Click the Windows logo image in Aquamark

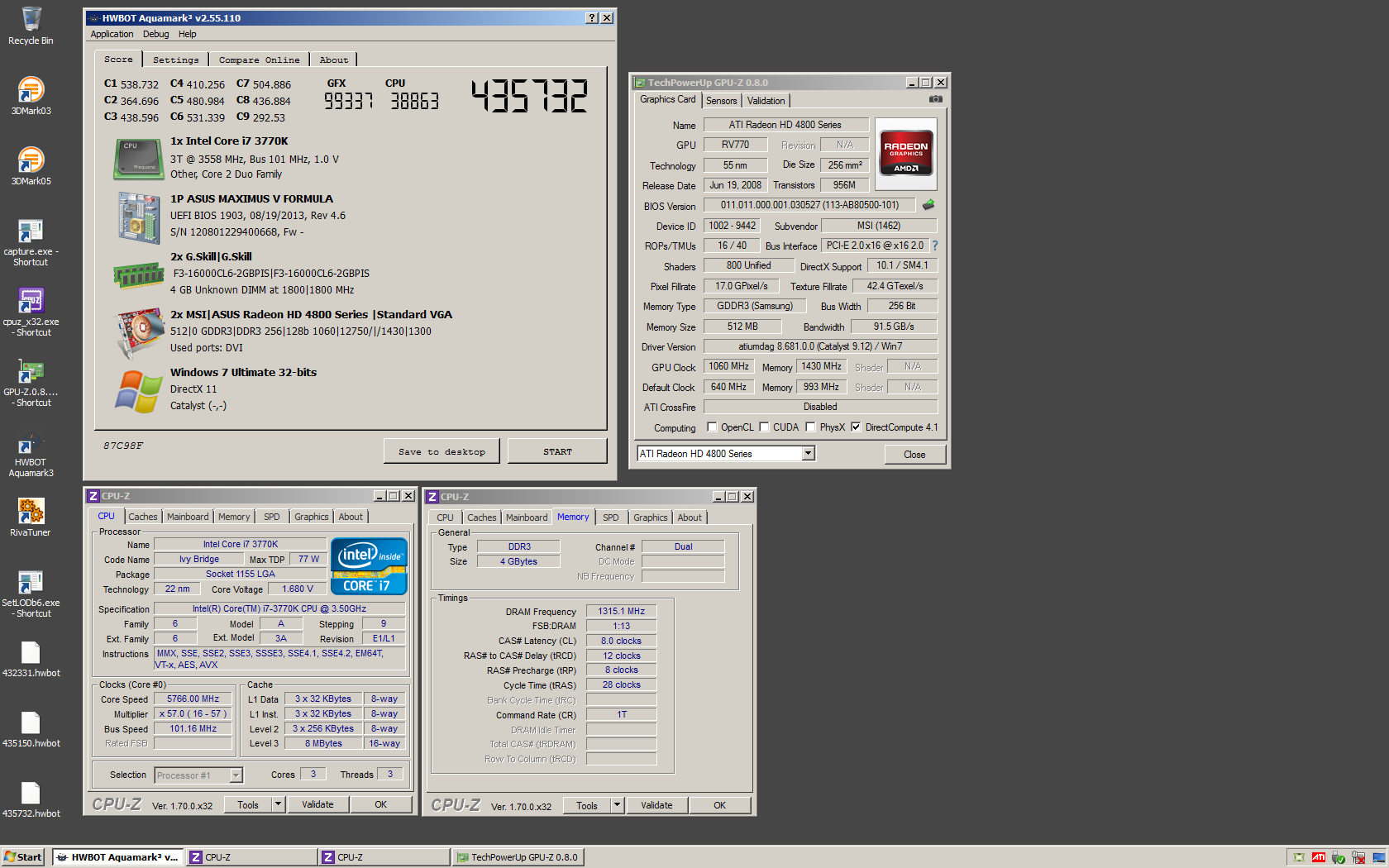[x=138, y=391]
